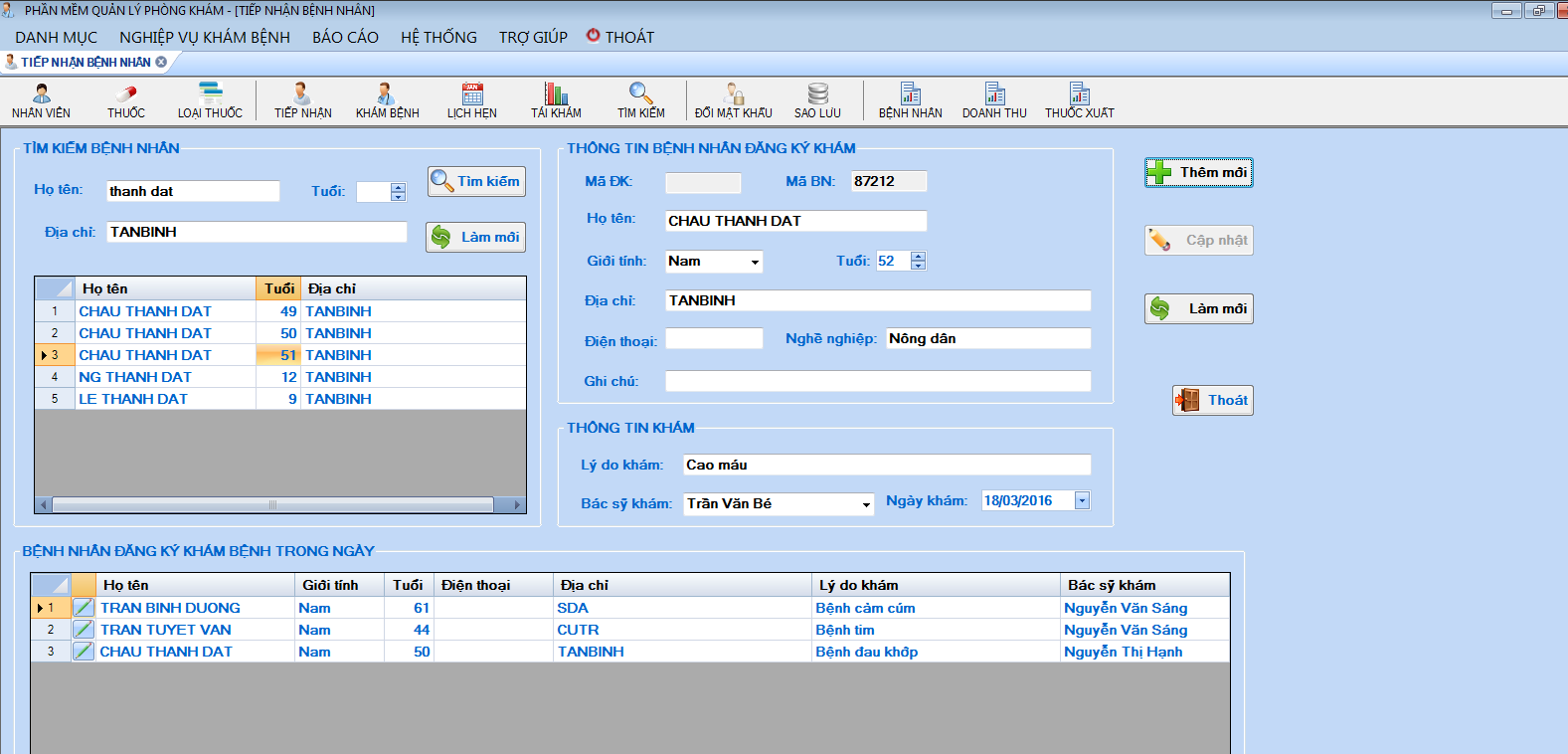Open the NHÂN VIÊN toolbar icon
Screen dimensions: 1568x754
42,100
